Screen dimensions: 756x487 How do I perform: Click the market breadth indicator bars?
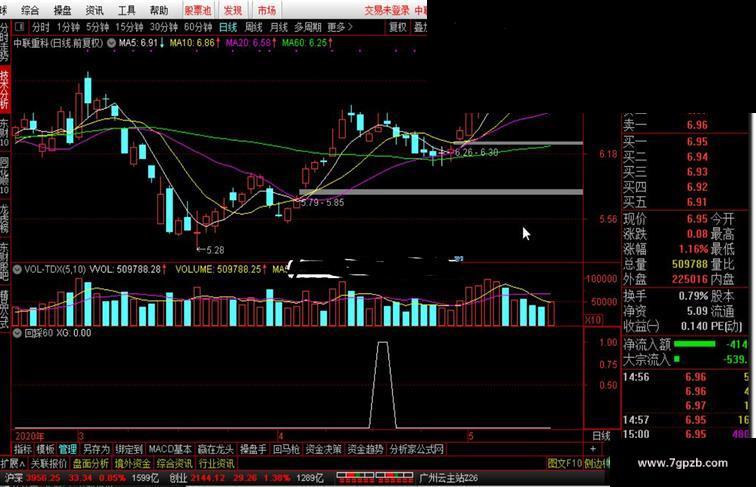pyautogui.click(x=375, y=478)
